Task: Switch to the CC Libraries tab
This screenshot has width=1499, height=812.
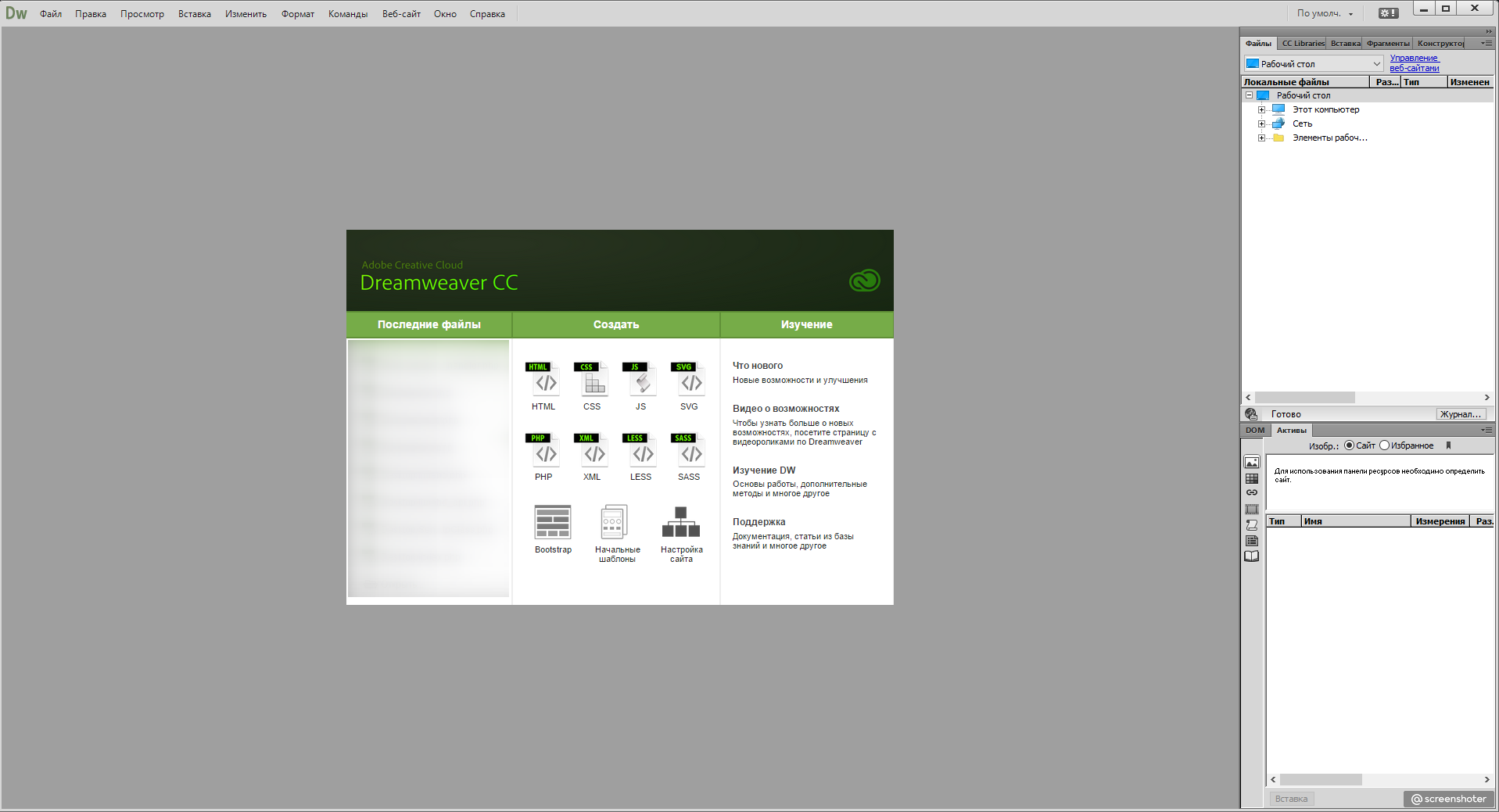Action: pos(1303,43)
